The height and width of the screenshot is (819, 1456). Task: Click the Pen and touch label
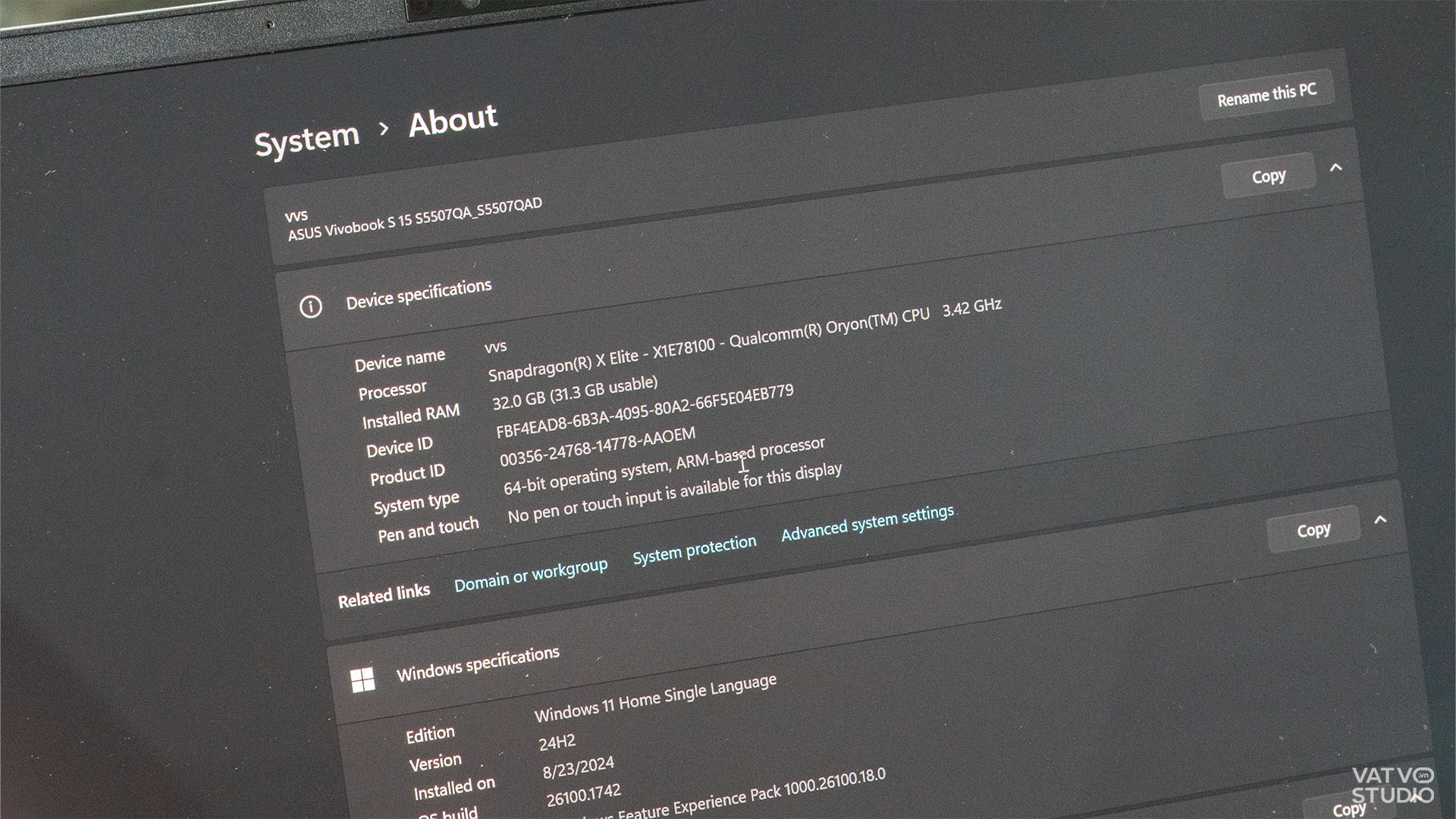click(x=428, y=529)
